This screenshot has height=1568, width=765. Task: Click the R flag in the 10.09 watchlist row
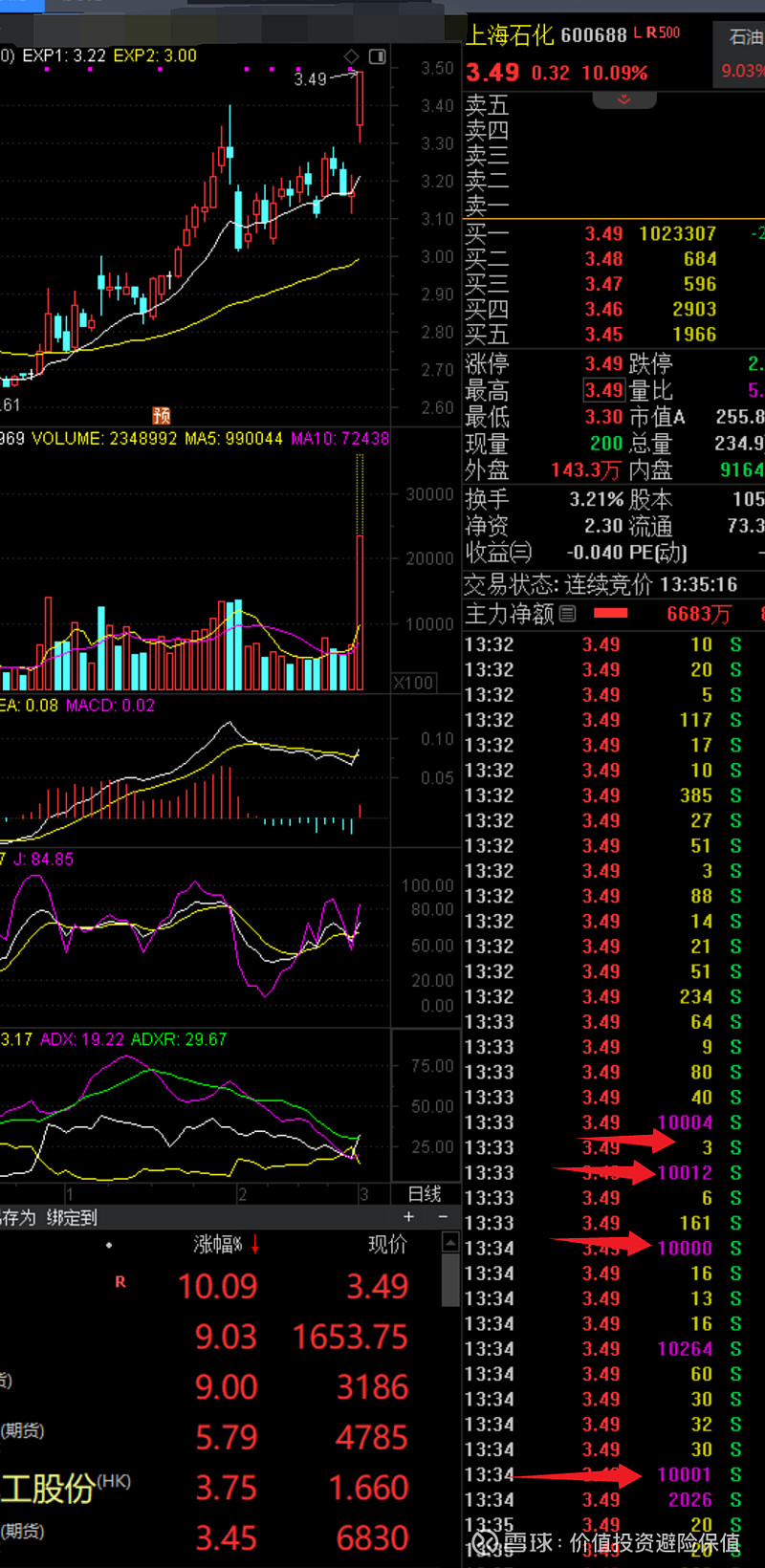tap(120, 1282)
